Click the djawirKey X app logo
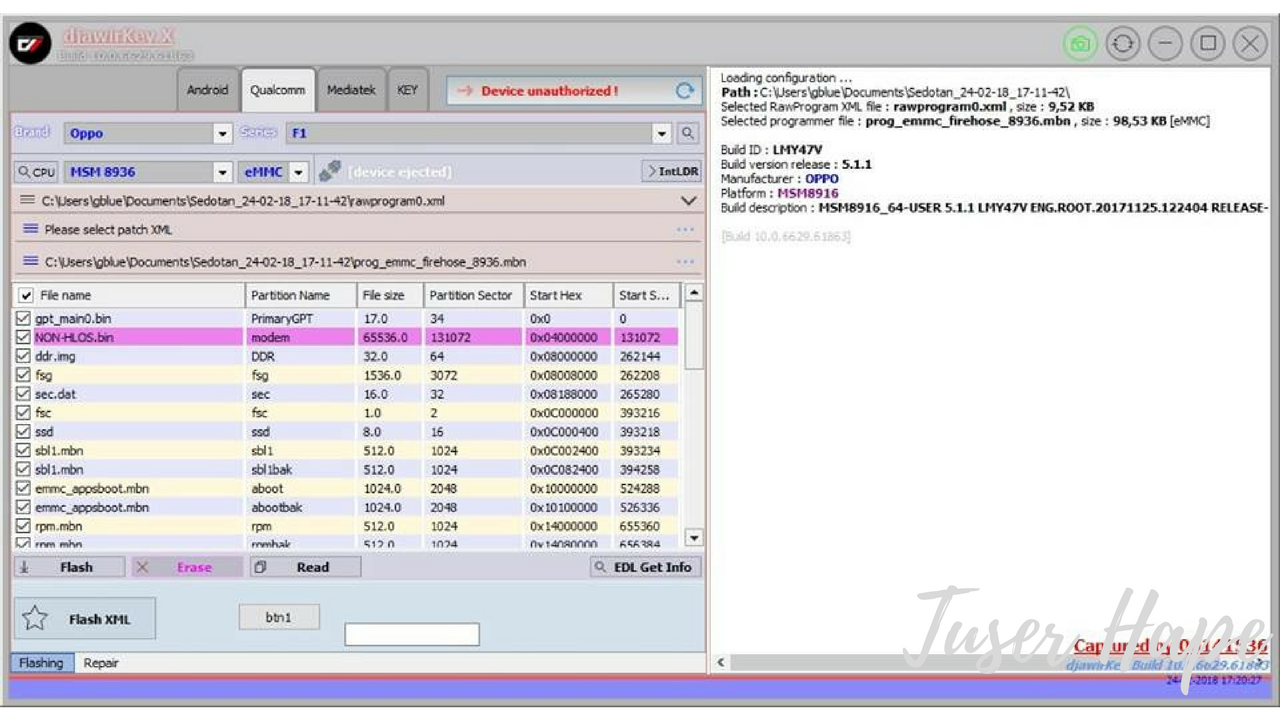This screenshot has height=720, width=1280. (31, 43)
